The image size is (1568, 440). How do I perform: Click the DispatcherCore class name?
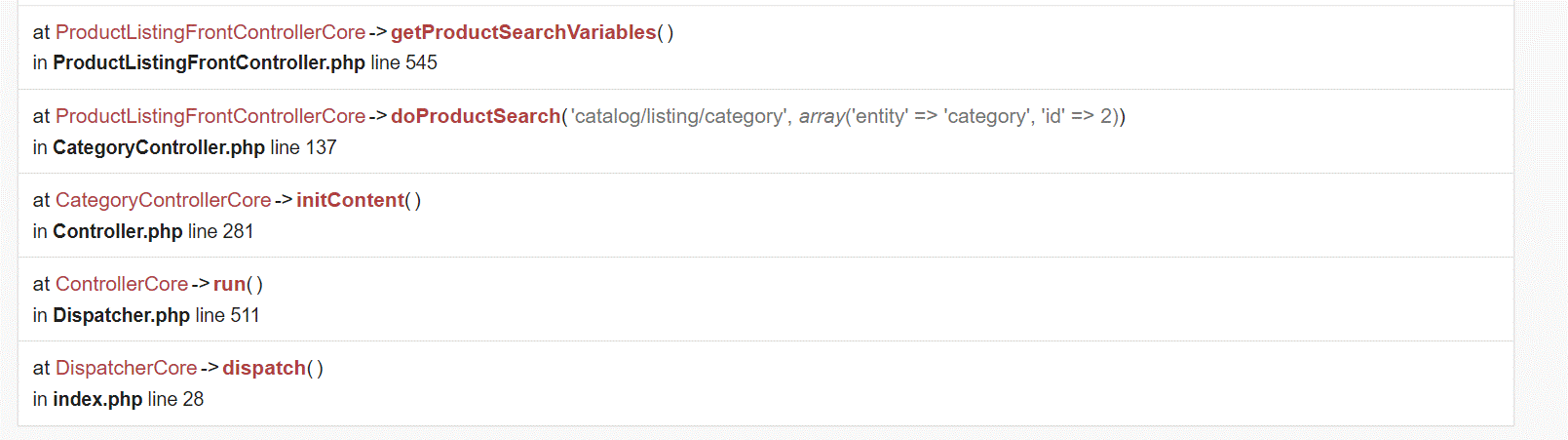click(x=126, y=368)
